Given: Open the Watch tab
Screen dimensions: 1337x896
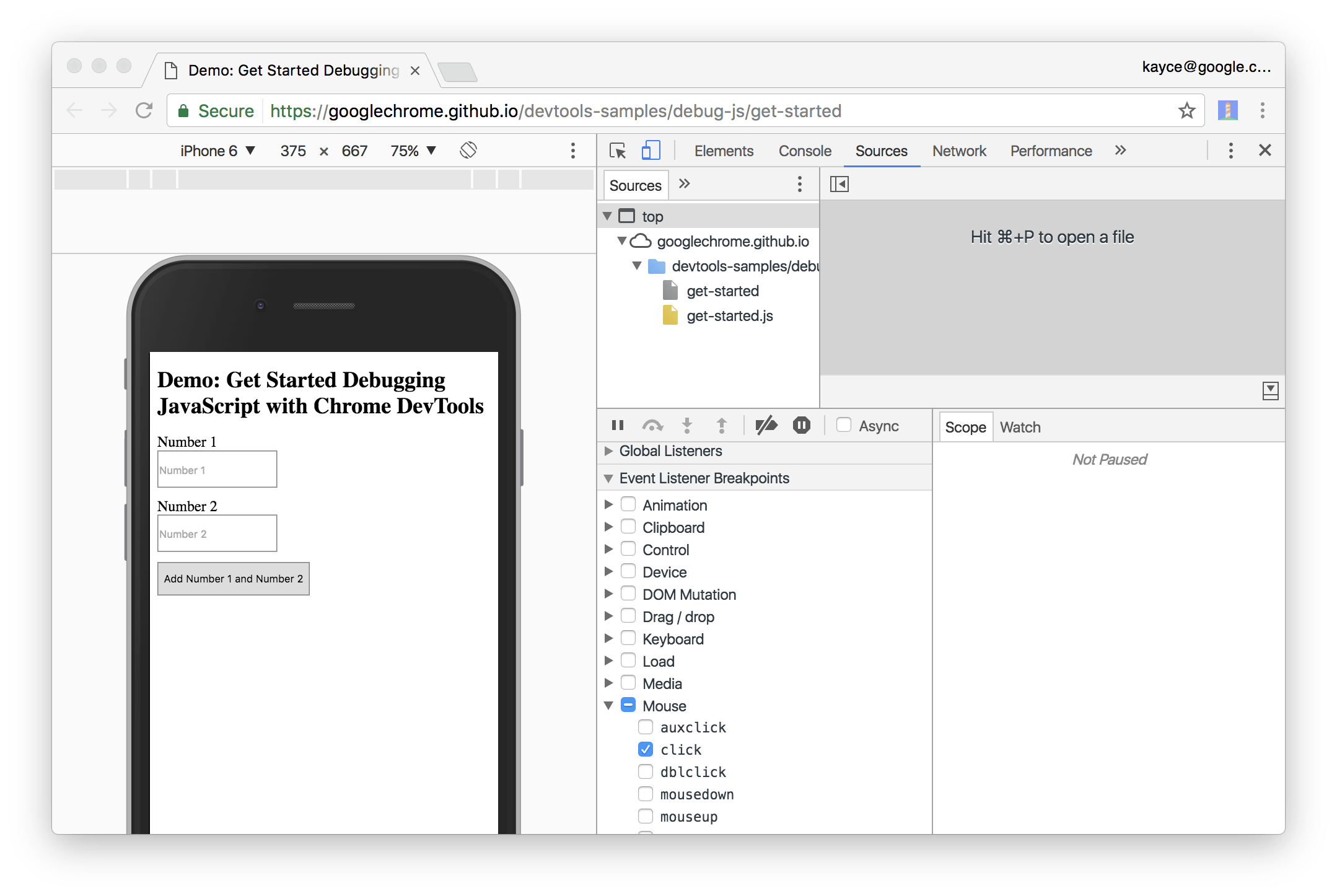Looking at the screenshot, I should 1020,427.
